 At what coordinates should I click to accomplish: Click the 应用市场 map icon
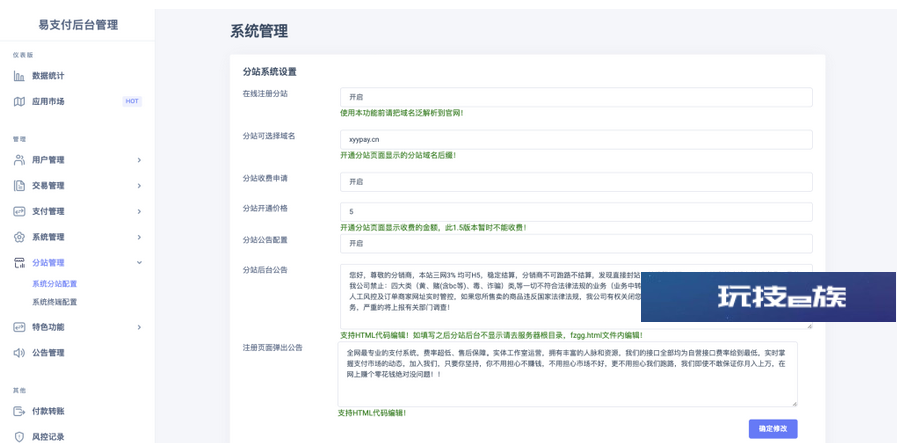[x=19, y=102]
